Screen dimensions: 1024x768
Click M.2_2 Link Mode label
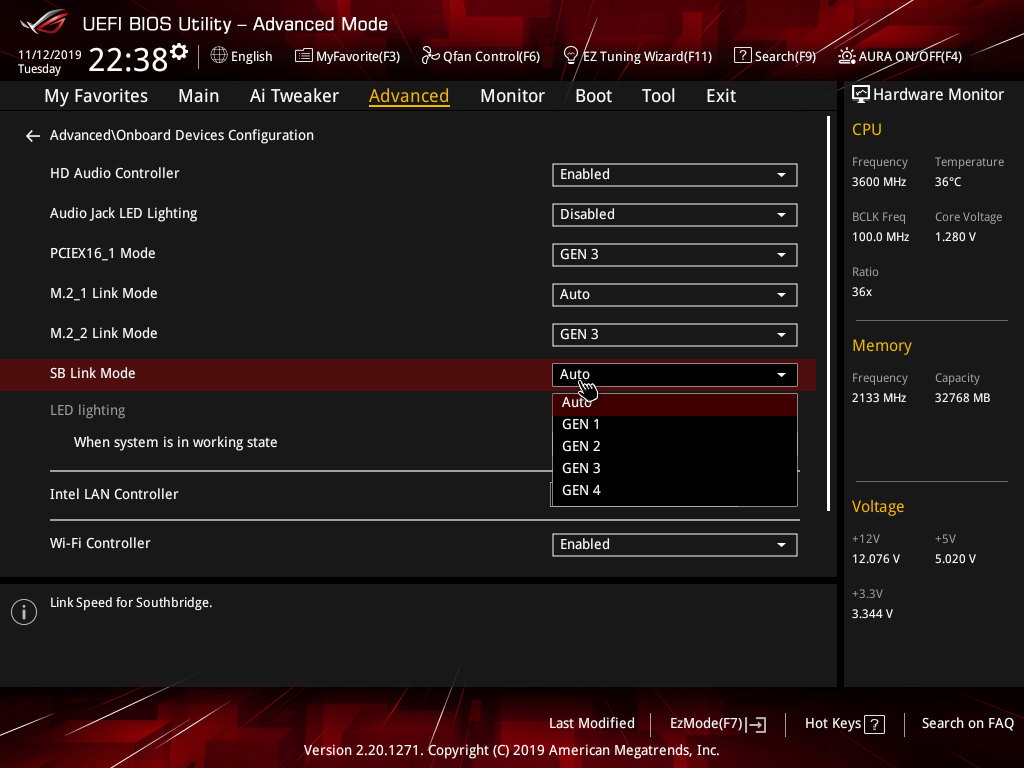(x=103, y=333)
